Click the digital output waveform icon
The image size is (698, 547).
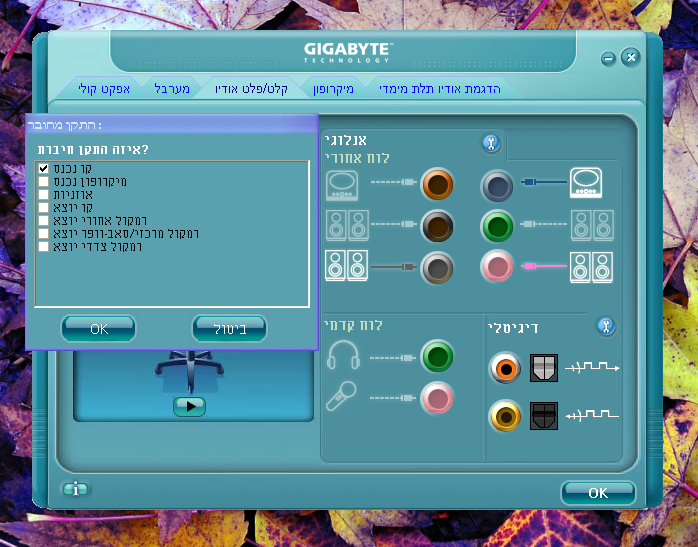pyautogui.click(x=592, y=367)
